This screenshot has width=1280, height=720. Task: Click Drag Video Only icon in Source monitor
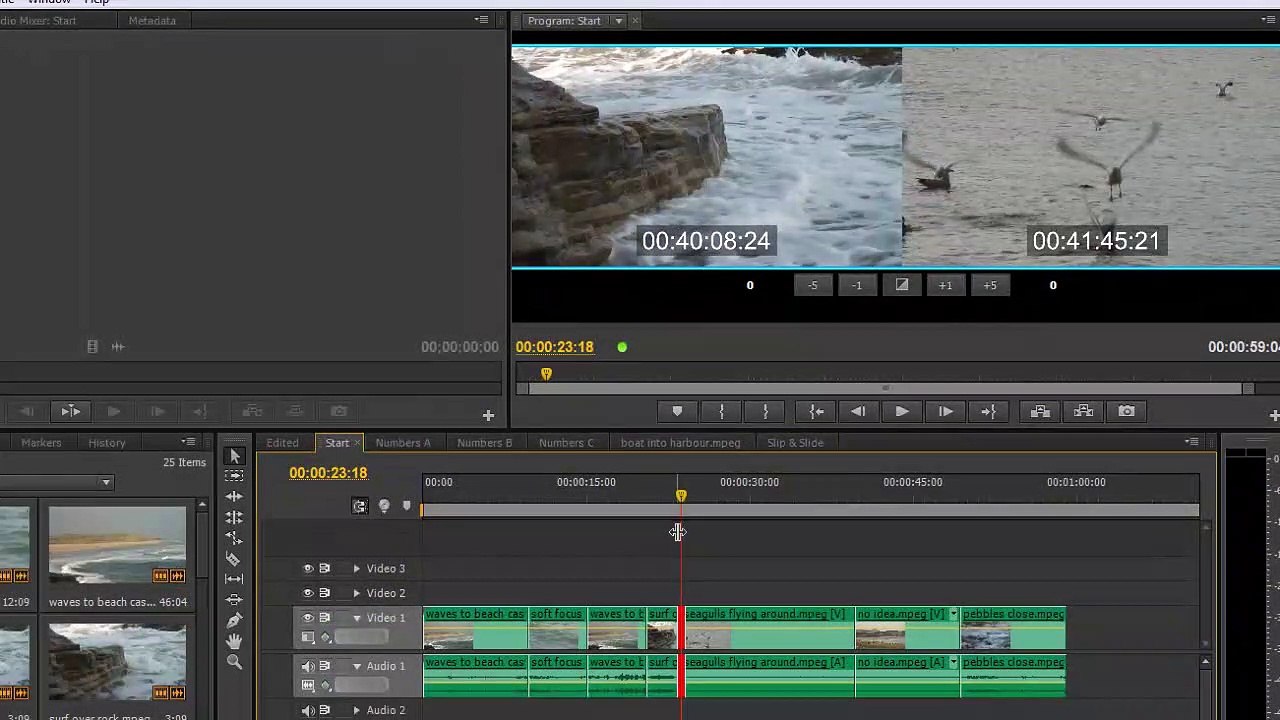click(x=92, y=346)
